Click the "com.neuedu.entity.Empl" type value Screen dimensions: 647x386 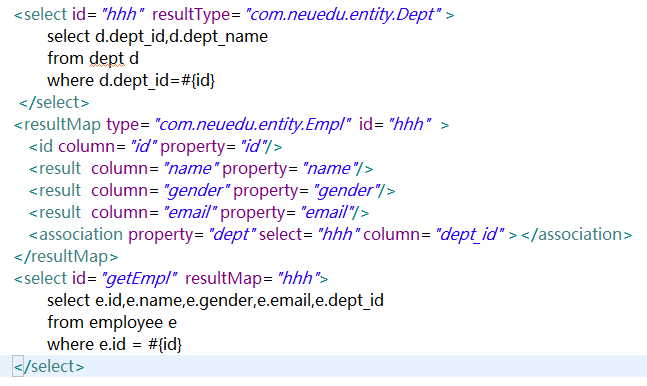253,124
